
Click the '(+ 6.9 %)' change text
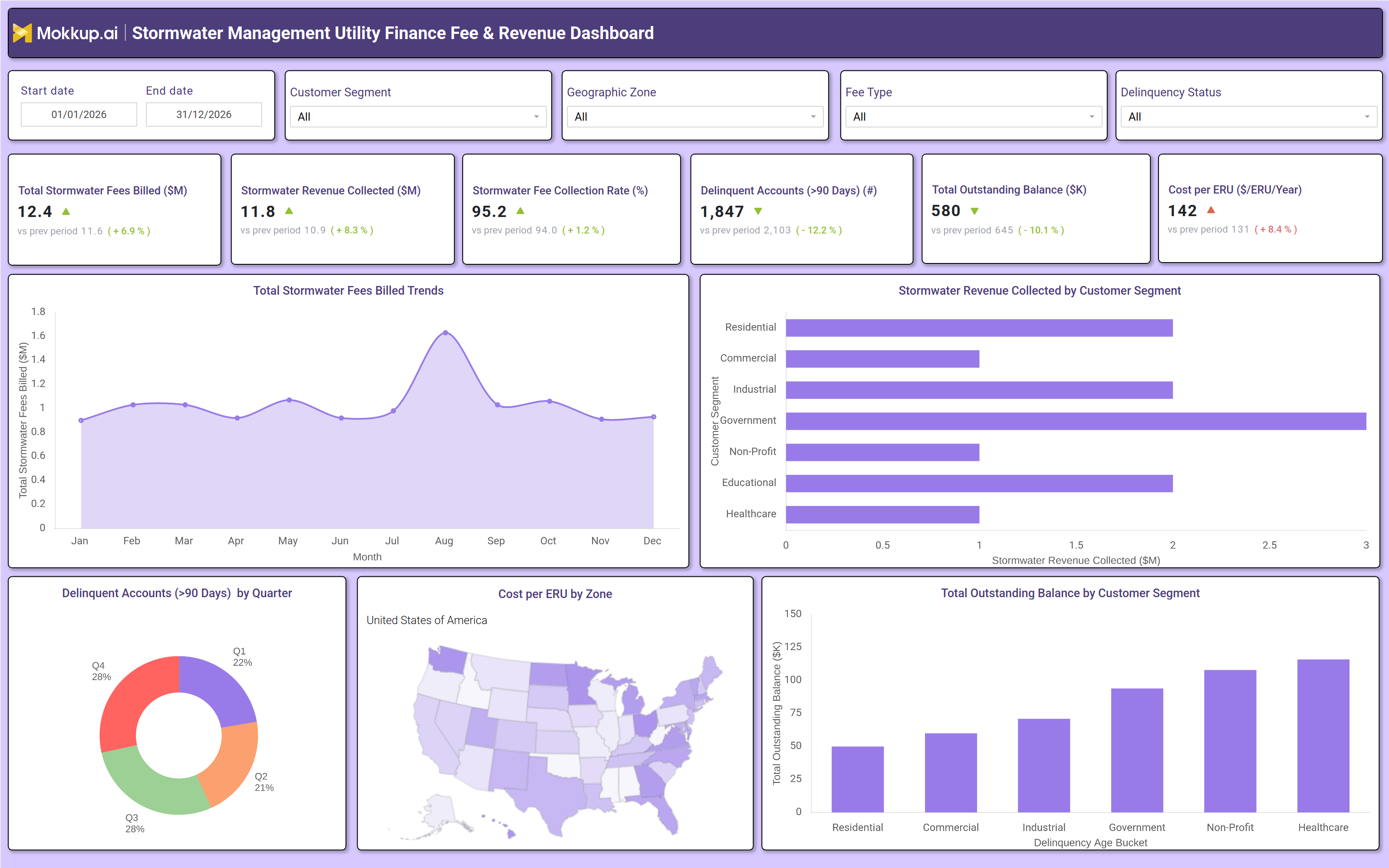pyautogui.click(x=129, y=231)
